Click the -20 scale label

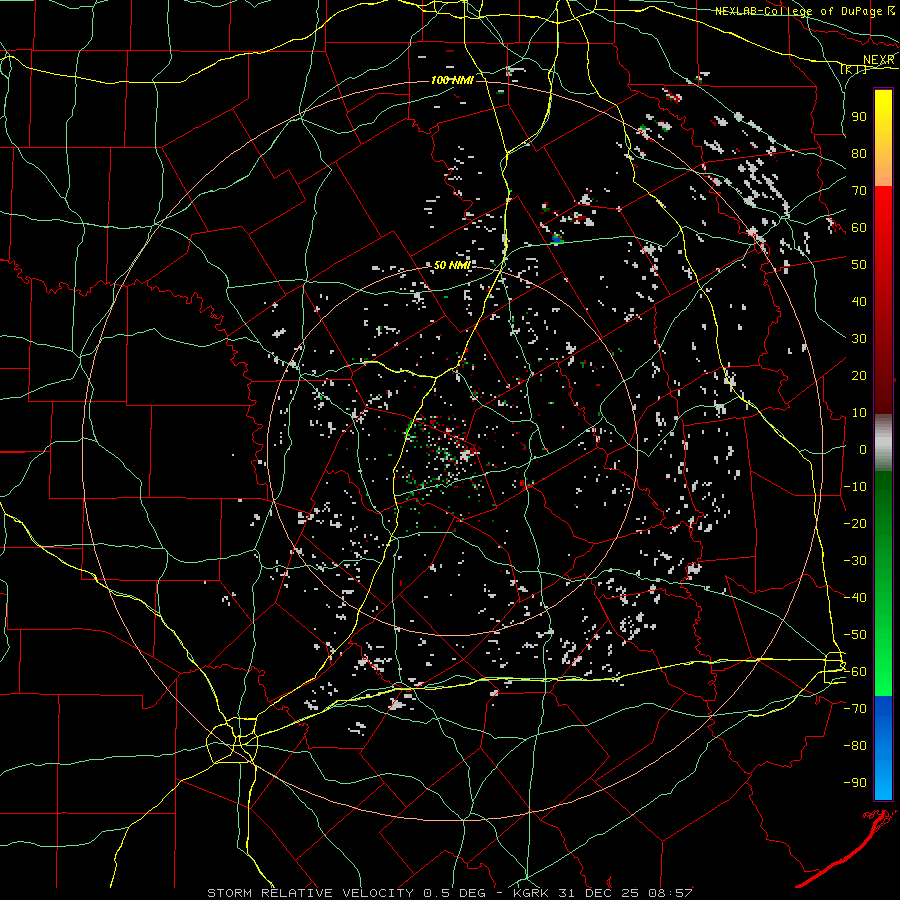click(855, 523)
